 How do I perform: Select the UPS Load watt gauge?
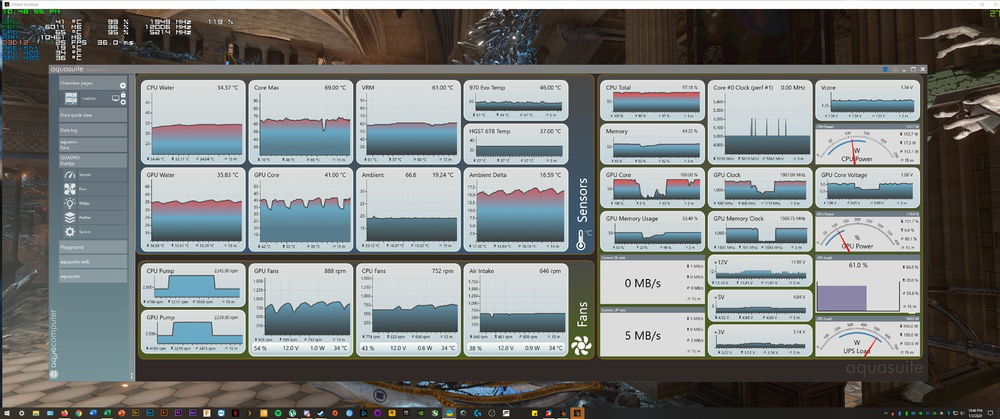pyautogui.click(x=867, y=336)
